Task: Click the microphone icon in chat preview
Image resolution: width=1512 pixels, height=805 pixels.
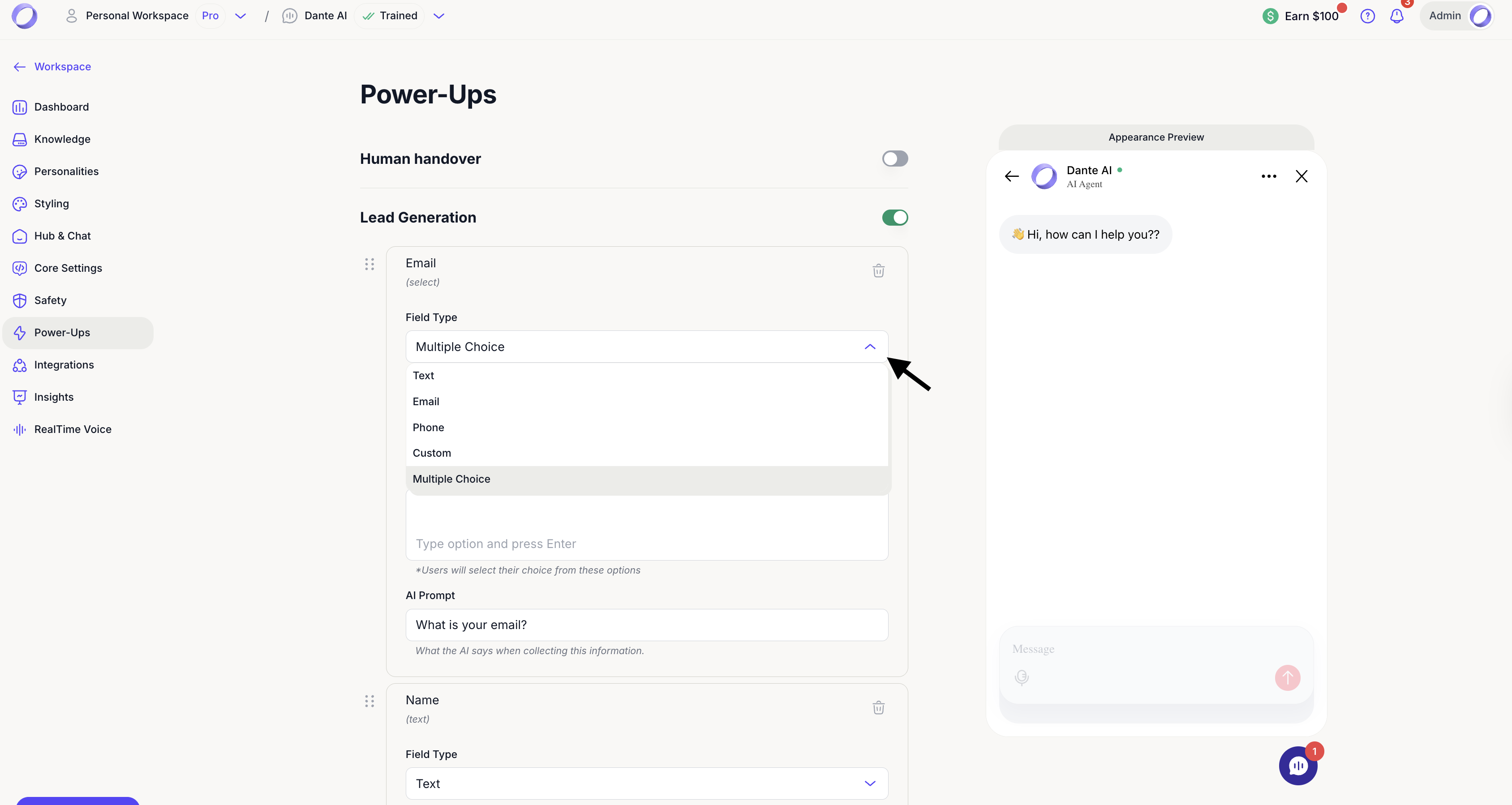Action: pos(1021,677)
